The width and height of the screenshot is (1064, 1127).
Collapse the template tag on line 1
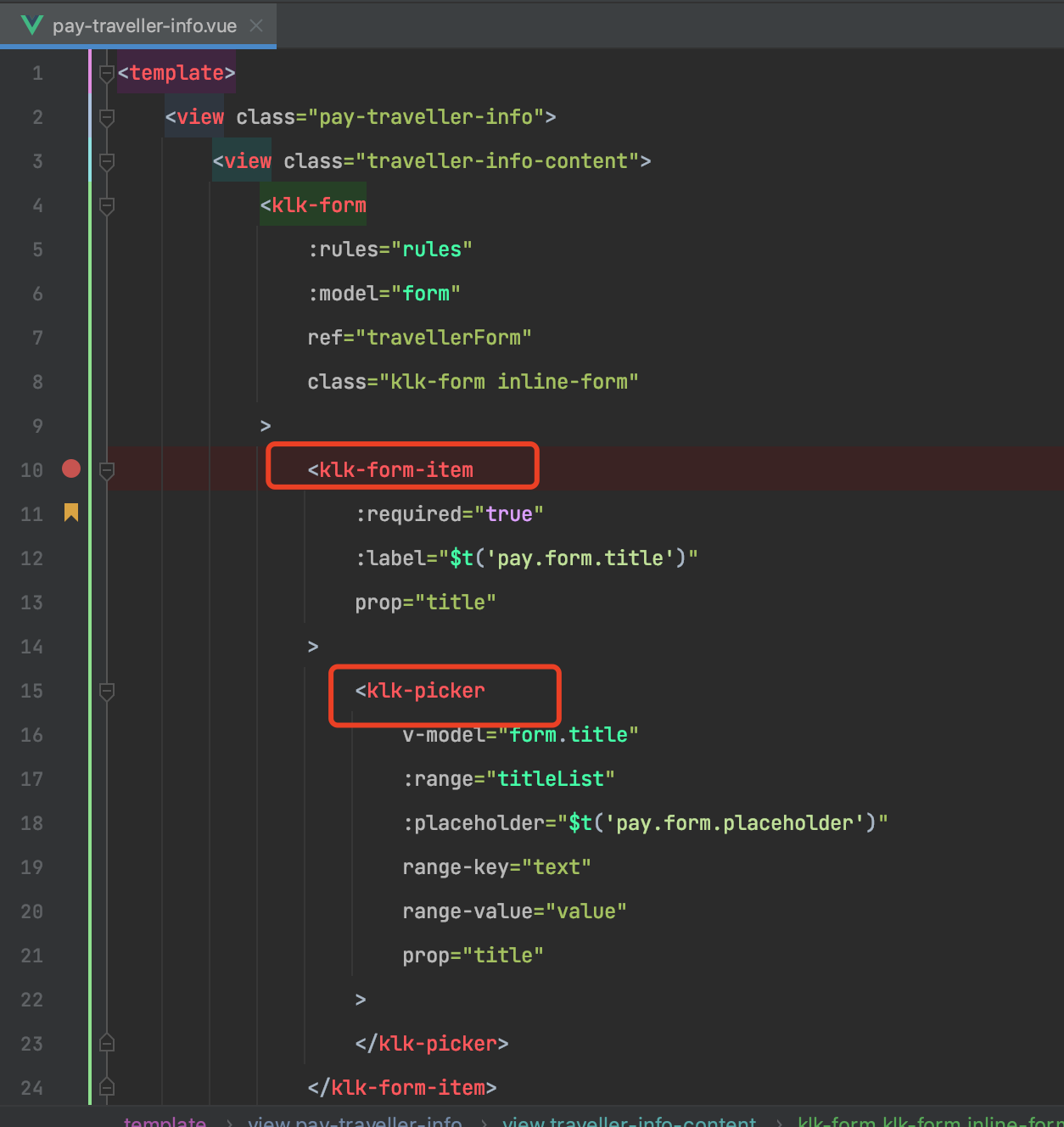107,74
